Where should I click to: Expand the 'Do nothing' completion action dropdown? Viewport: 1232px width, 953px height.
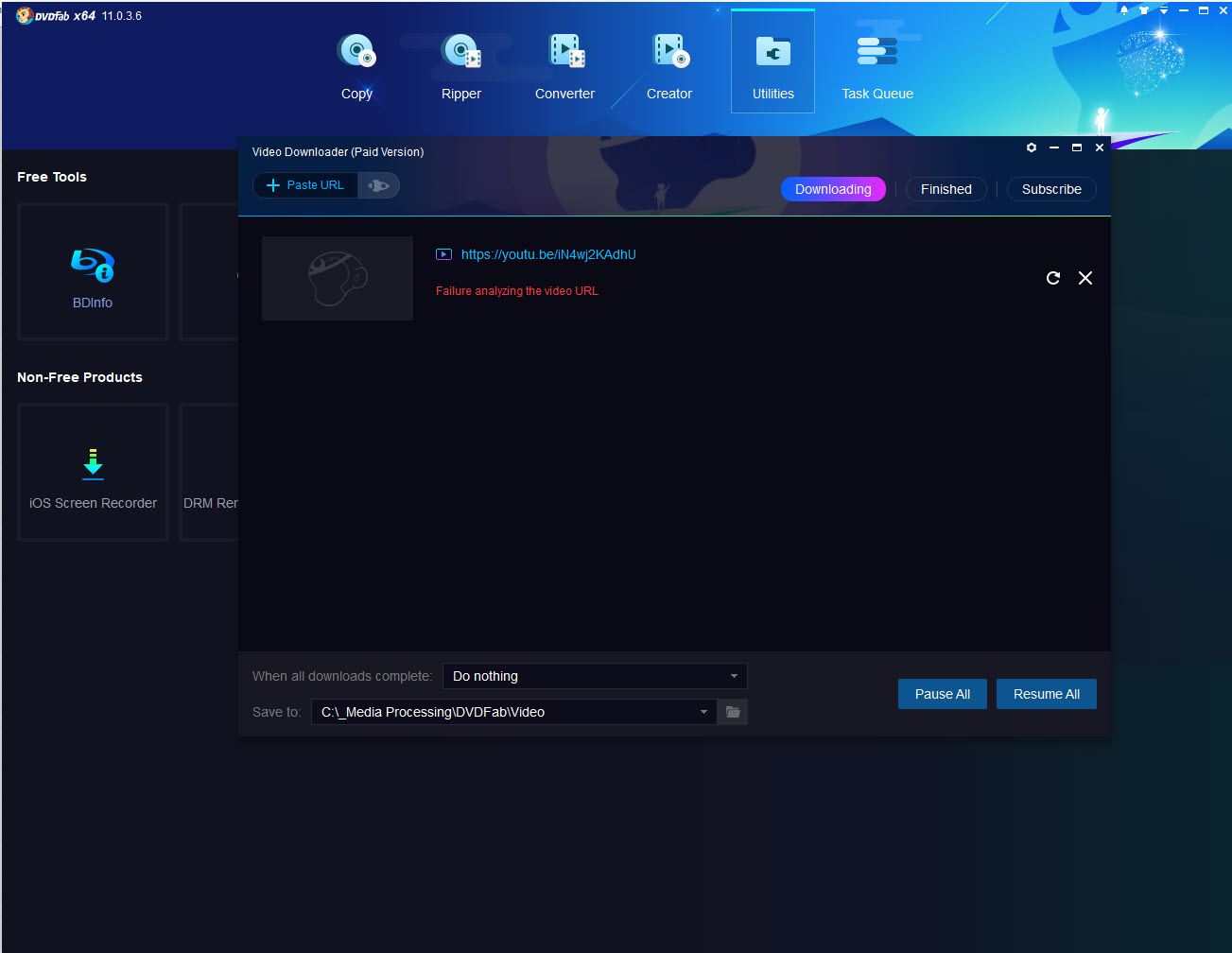734,676
